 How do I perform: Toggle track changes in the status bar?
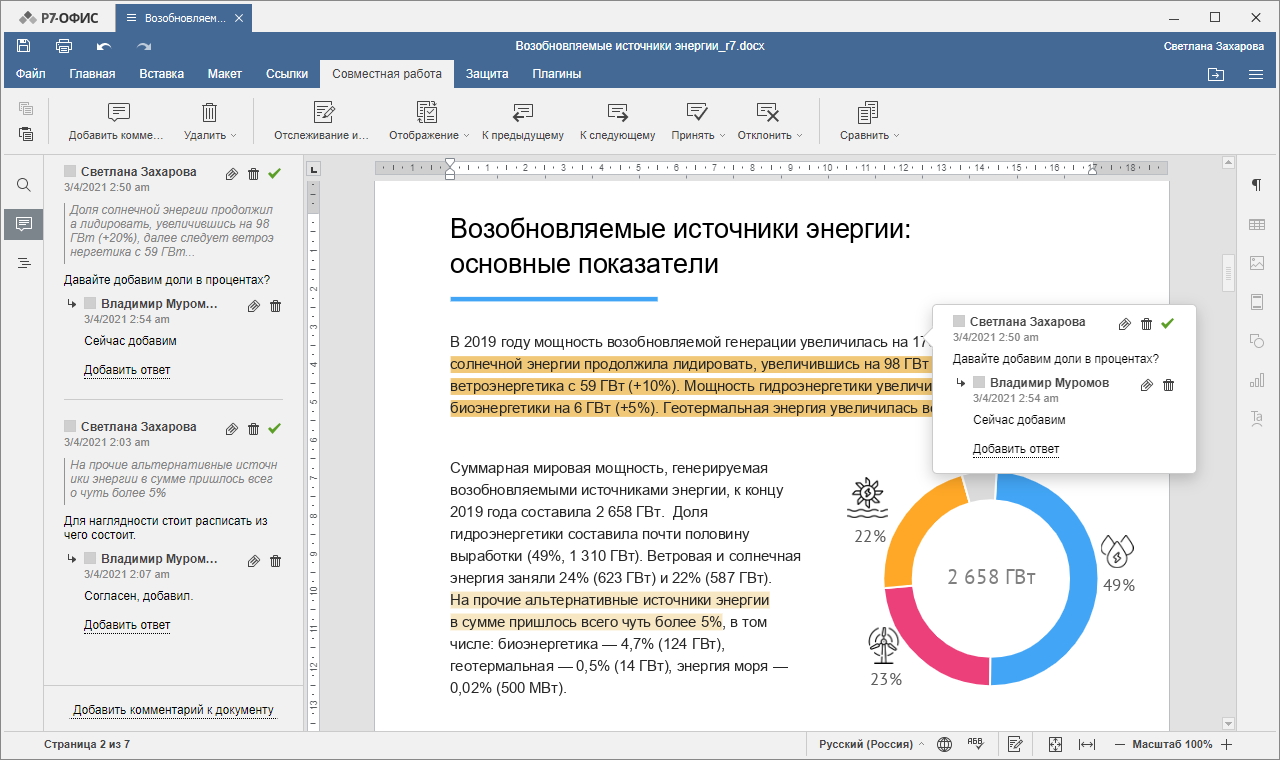point(1015,744)
